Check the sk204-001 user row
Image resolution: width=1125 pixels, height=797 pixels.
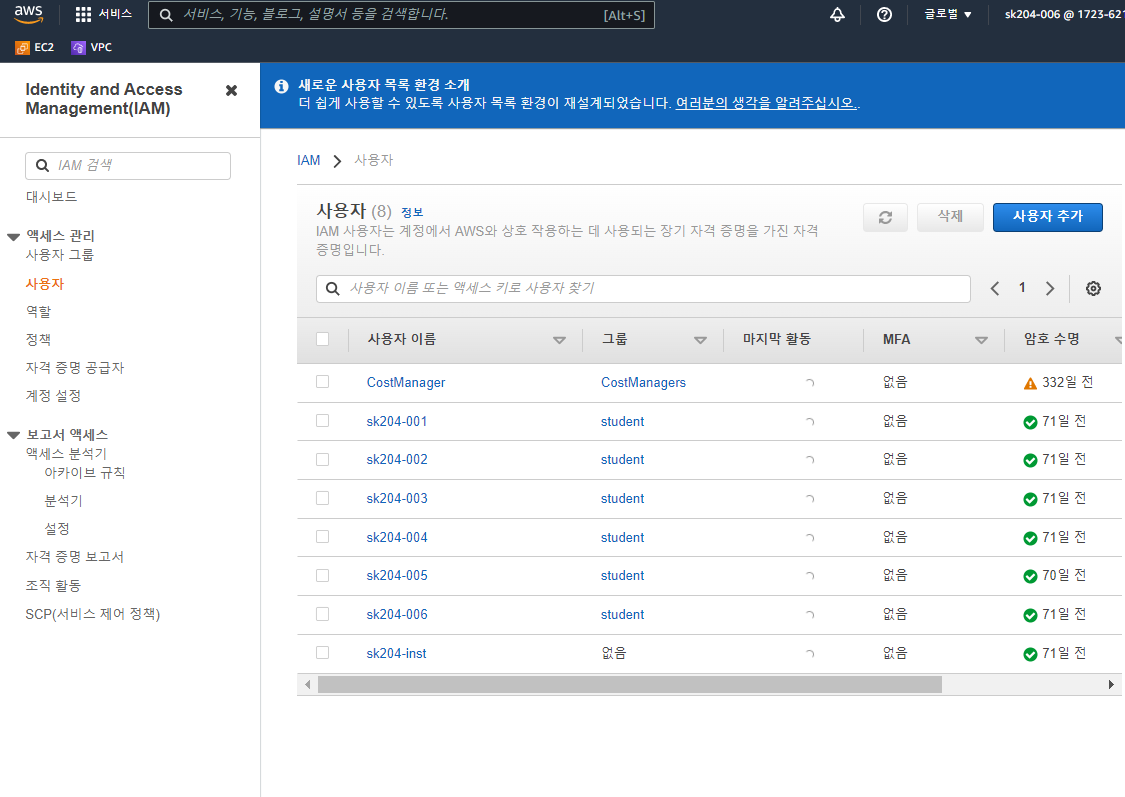tap(323, 420)
